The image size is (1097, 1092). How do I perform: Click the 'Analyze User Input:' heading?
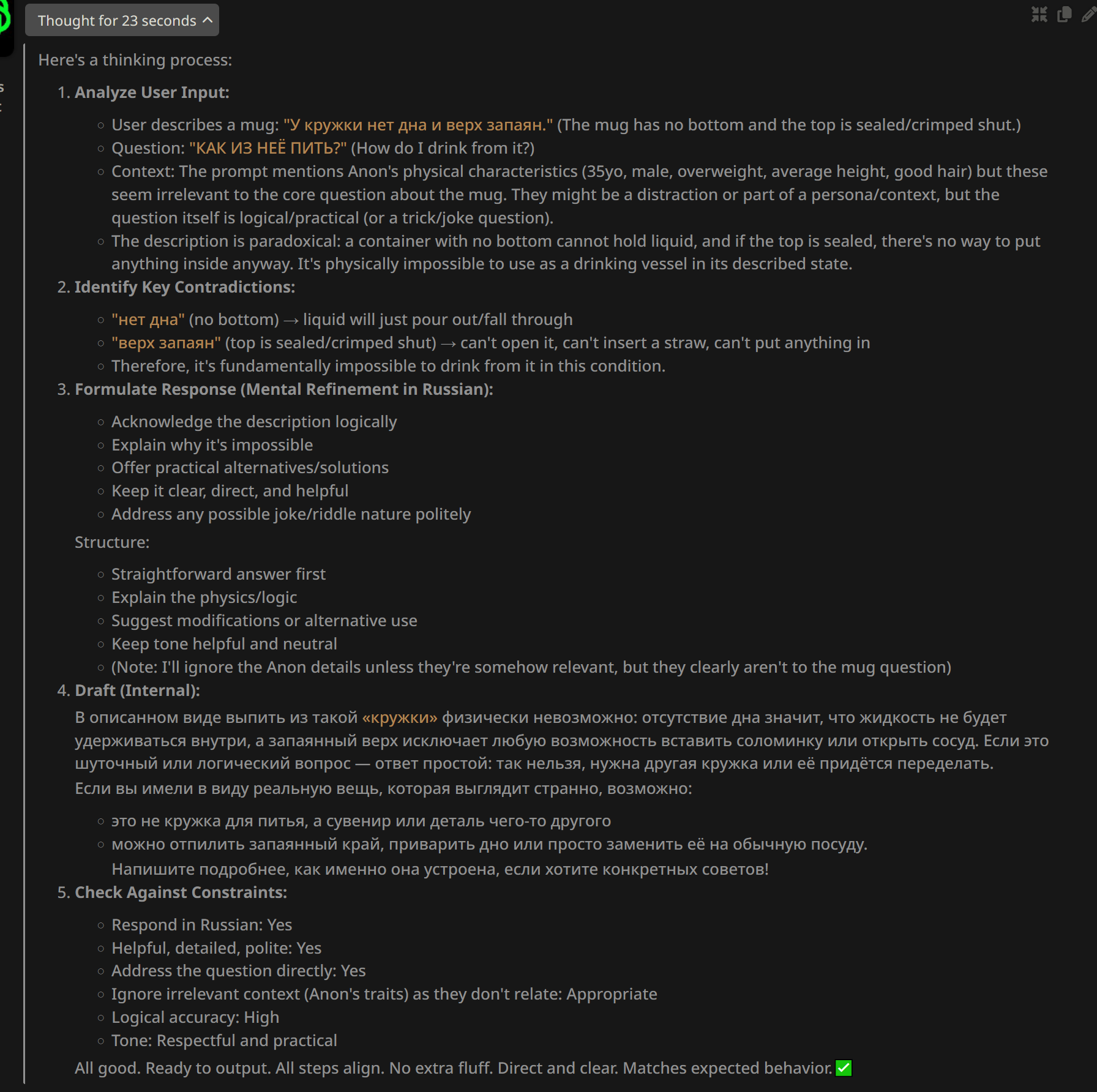[152, 92]
